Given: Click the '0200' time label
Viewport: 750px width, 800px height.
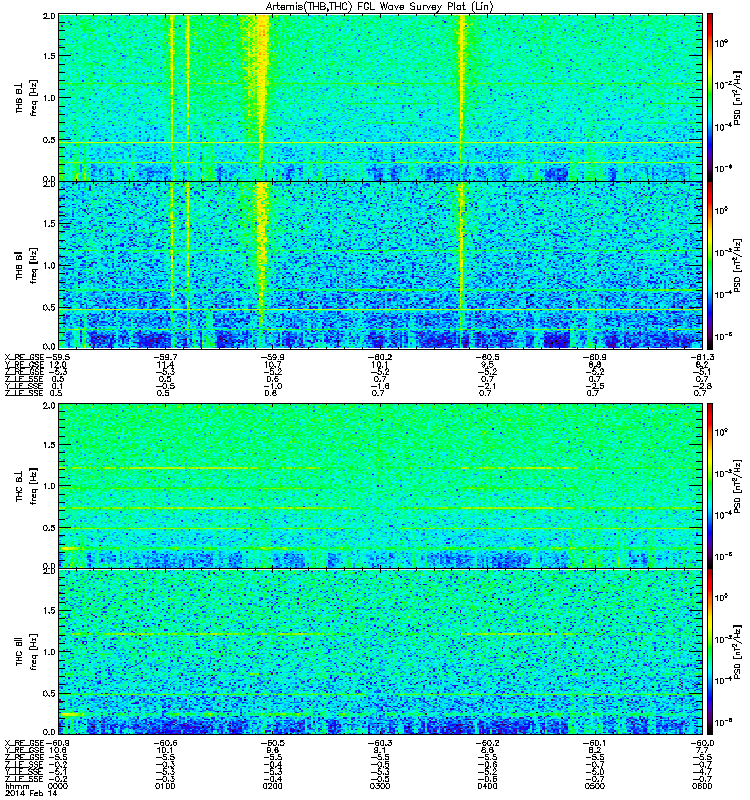Looking at the screenshot, I should point(272,786).
